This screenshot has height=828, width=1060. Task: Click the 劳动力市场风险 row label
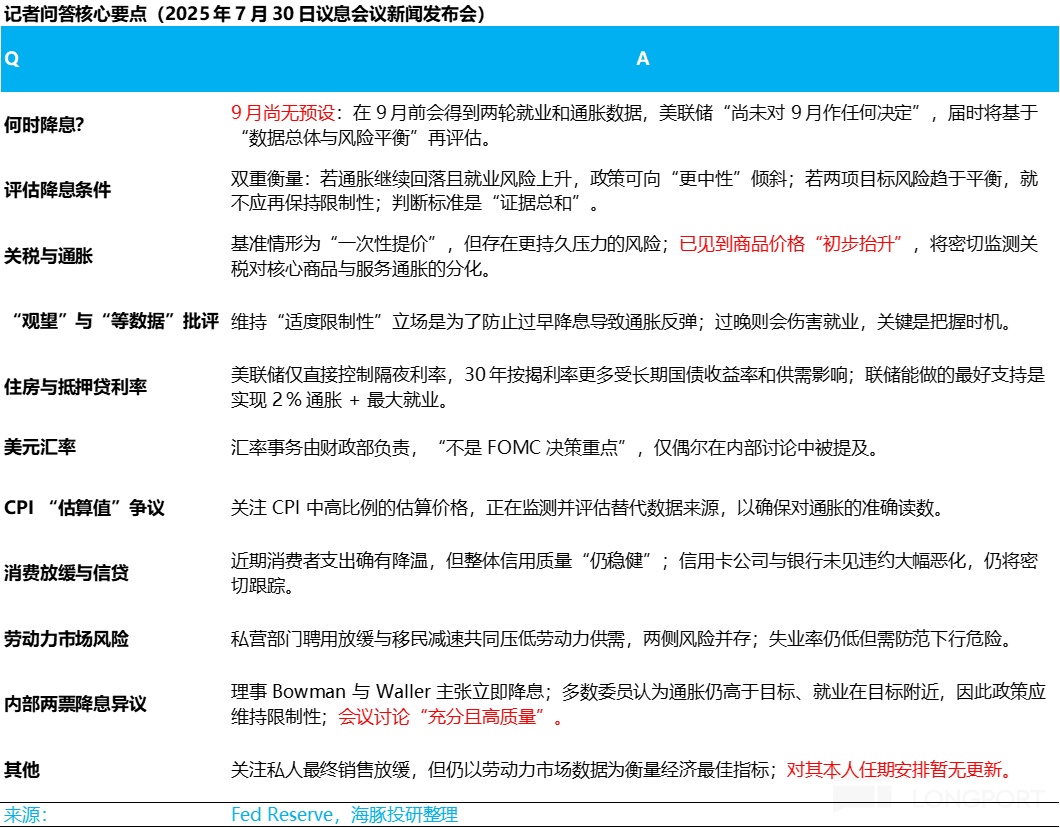[x=66, y=638]
